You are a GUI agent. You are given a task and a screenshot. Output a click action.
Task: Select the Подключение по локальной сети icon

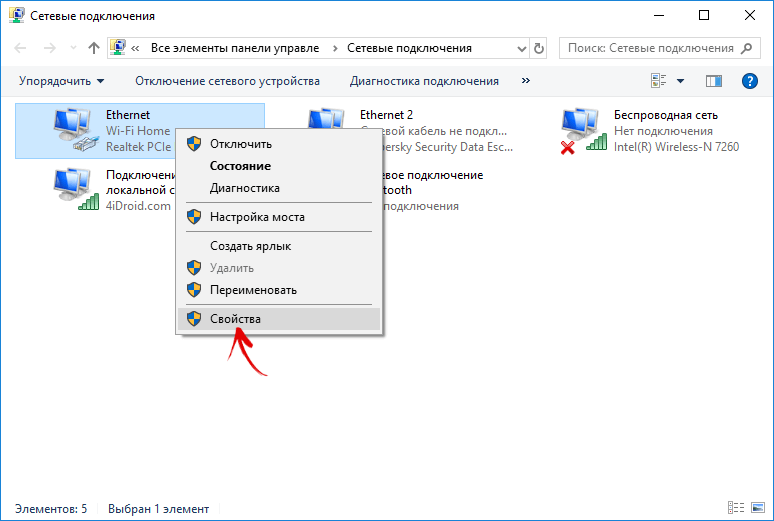coord(75,190)
